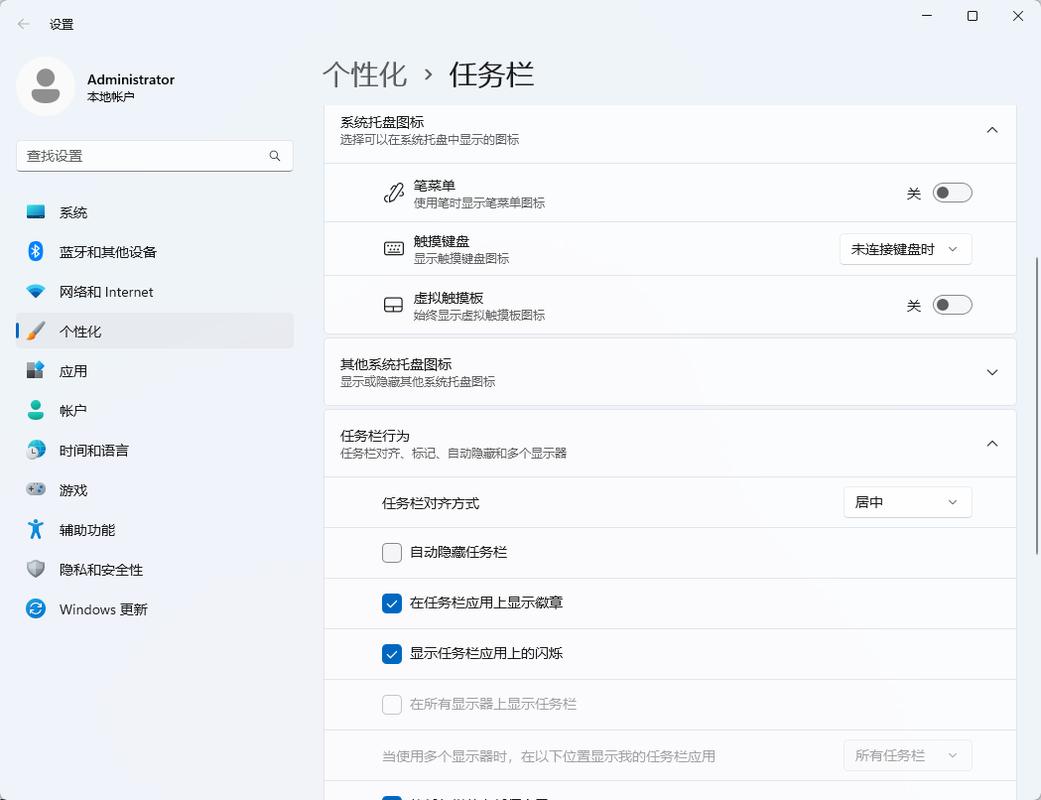Open the 触摸键盘 display dropdown
This screenshot has width=1041, height=800.
904,249
